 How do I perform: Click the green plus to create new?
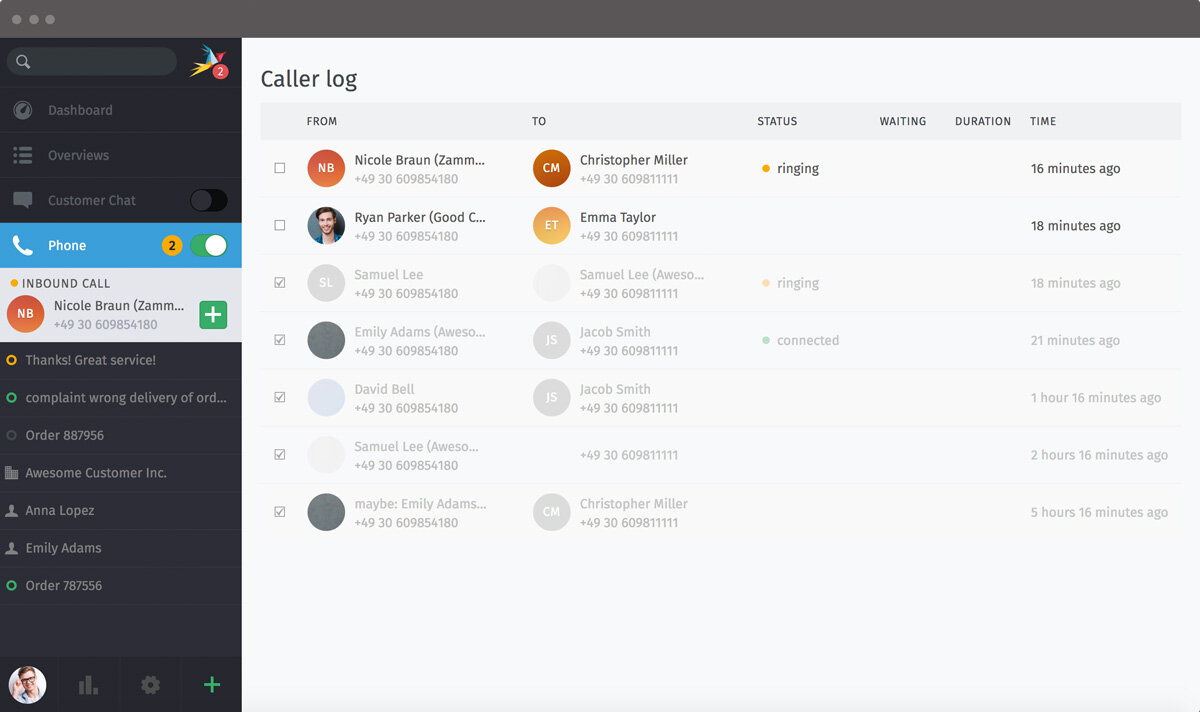coord(212,685)
